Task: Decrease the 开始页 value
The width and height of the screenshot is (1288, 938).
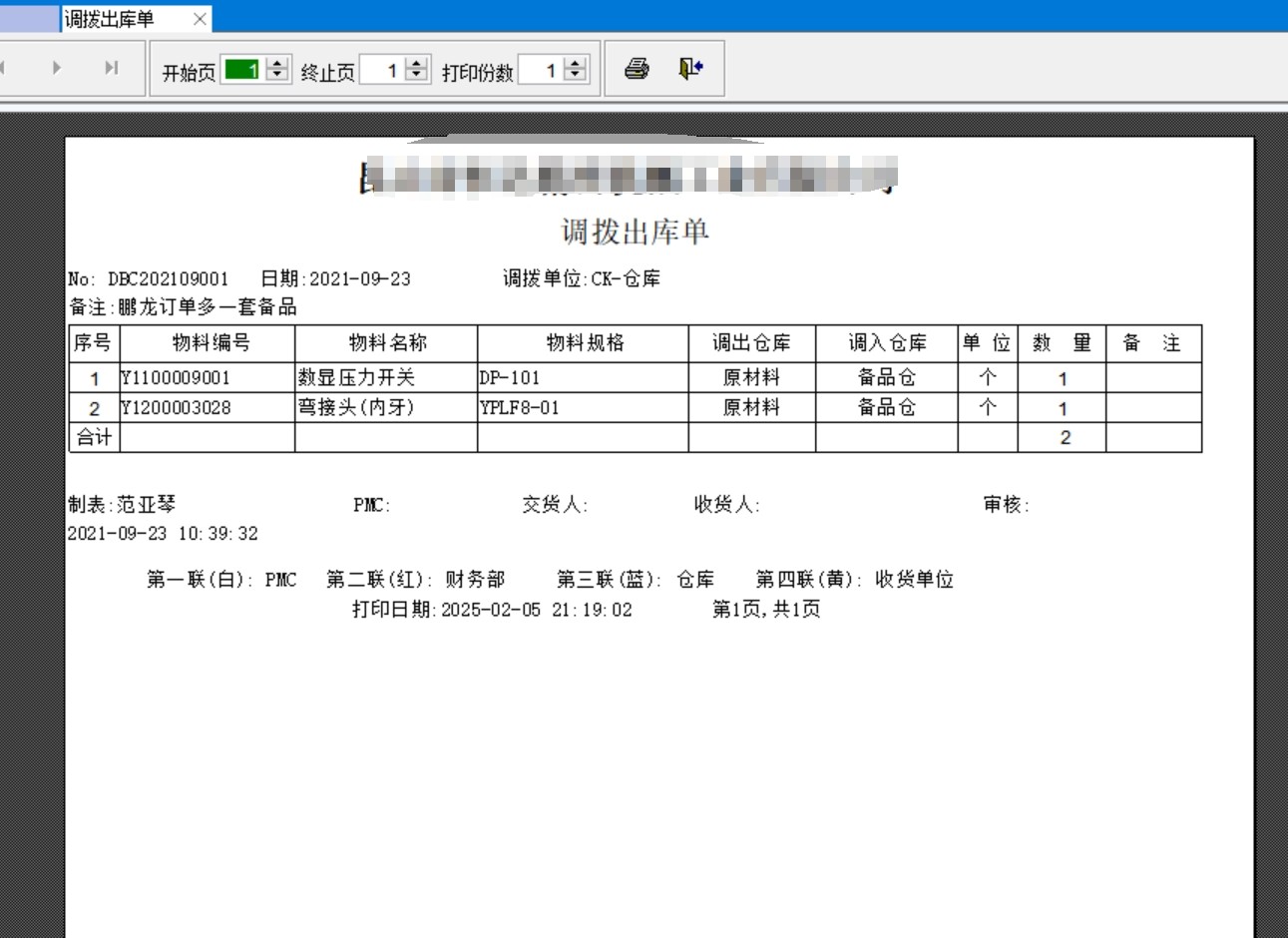Action: [x=278, y=75]
